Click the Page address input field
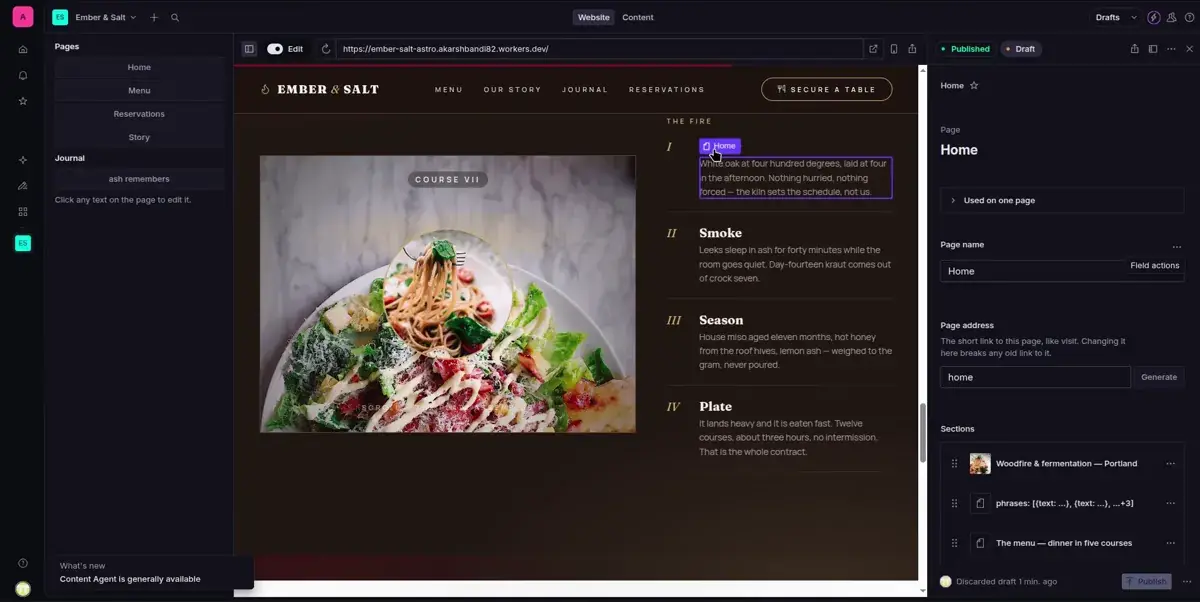The height and width of the screenshot is (602, 1200). 1035,377
